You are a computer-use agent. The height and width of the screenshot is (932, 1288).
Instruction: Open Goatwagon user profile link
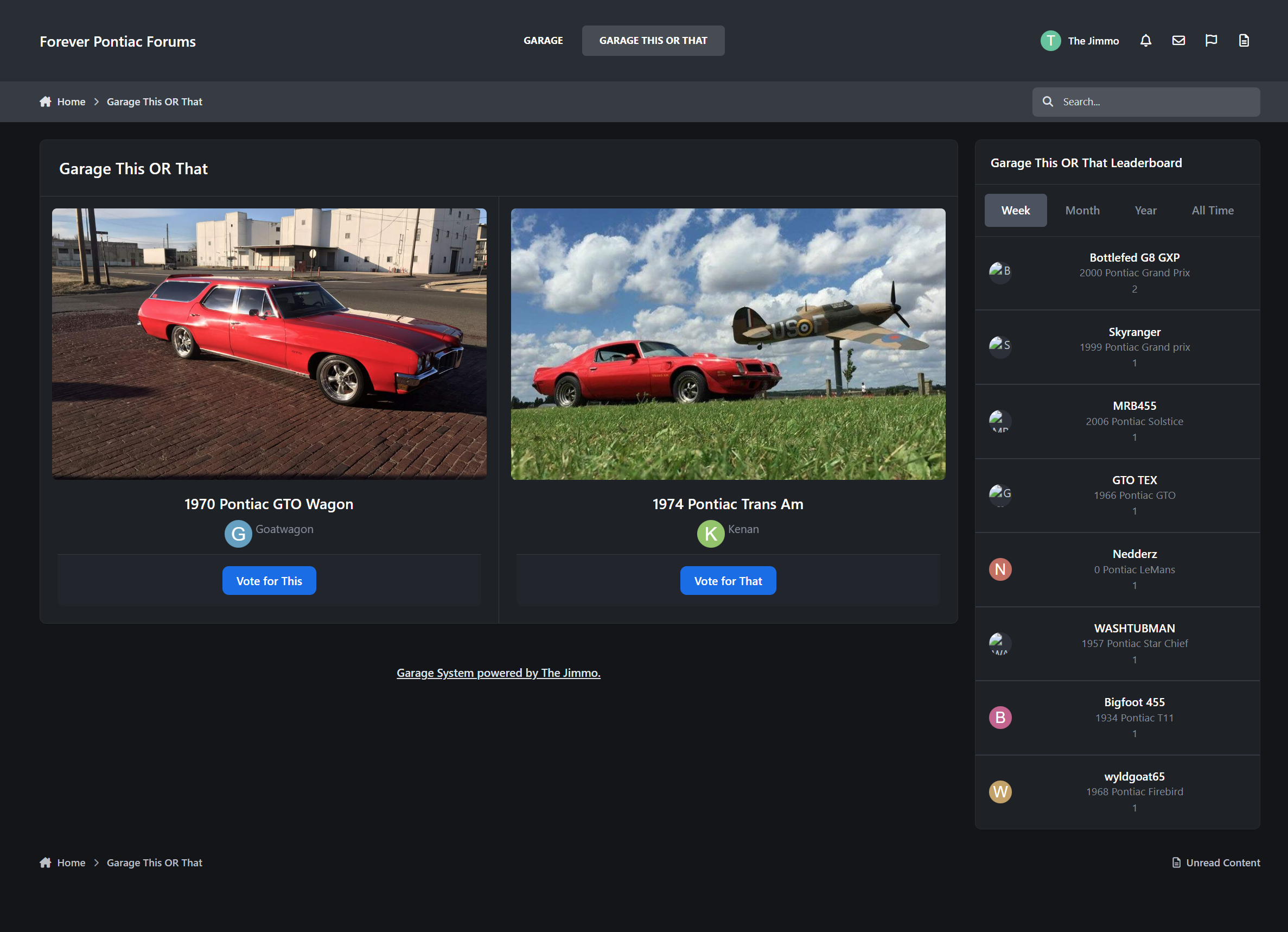284,529
